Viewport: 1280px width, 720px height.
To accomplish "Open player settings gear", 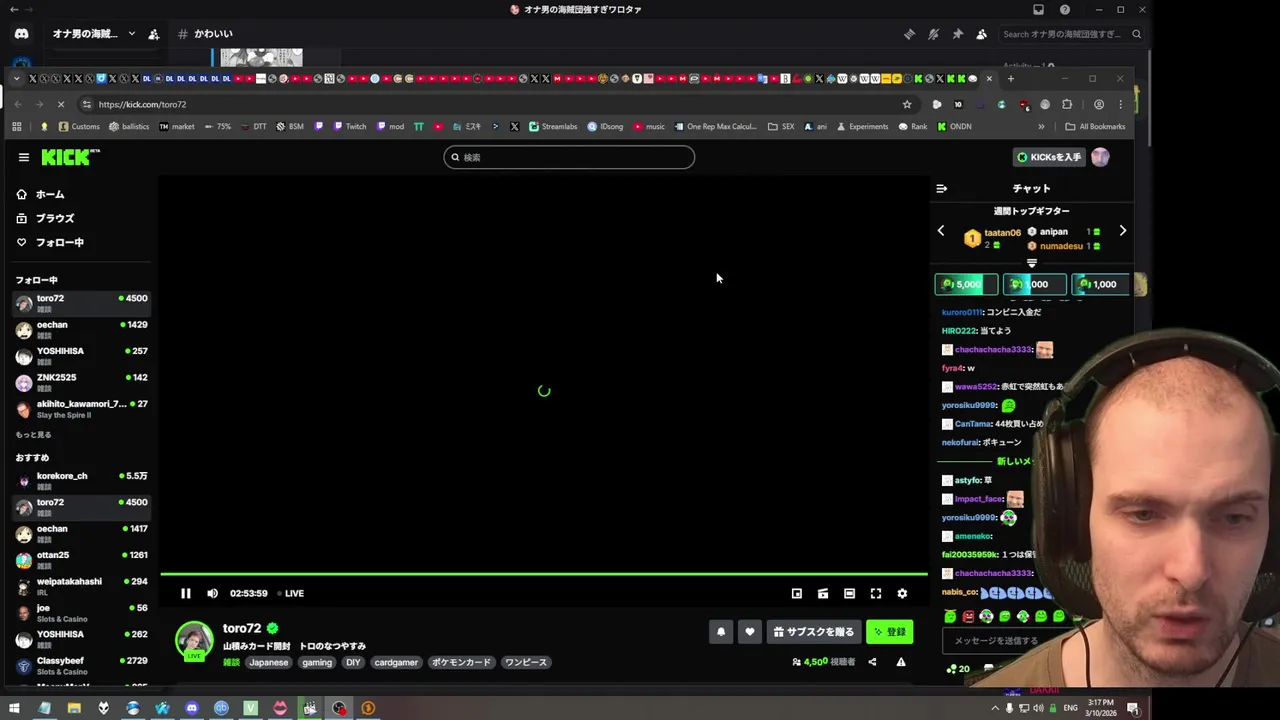I will 902,593.
